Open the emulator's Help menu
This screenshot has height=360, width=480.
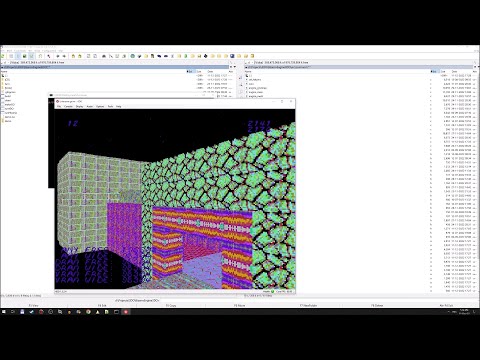click(x=118, y=106)
